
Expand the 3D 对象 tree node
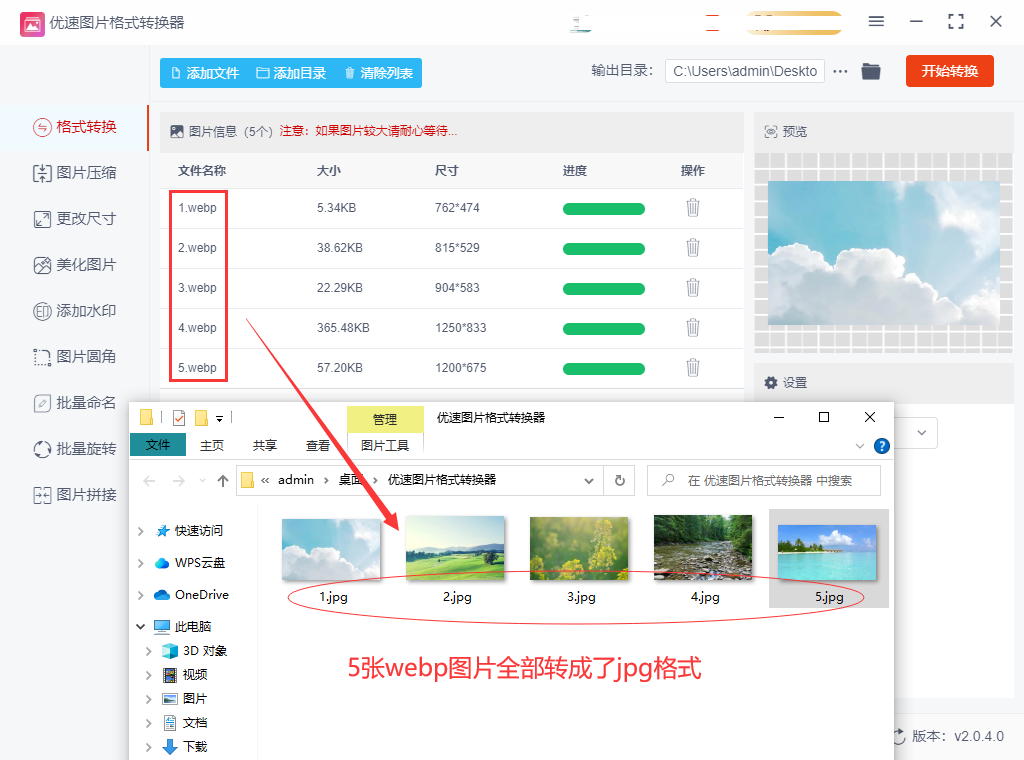[x=148, y=651]
